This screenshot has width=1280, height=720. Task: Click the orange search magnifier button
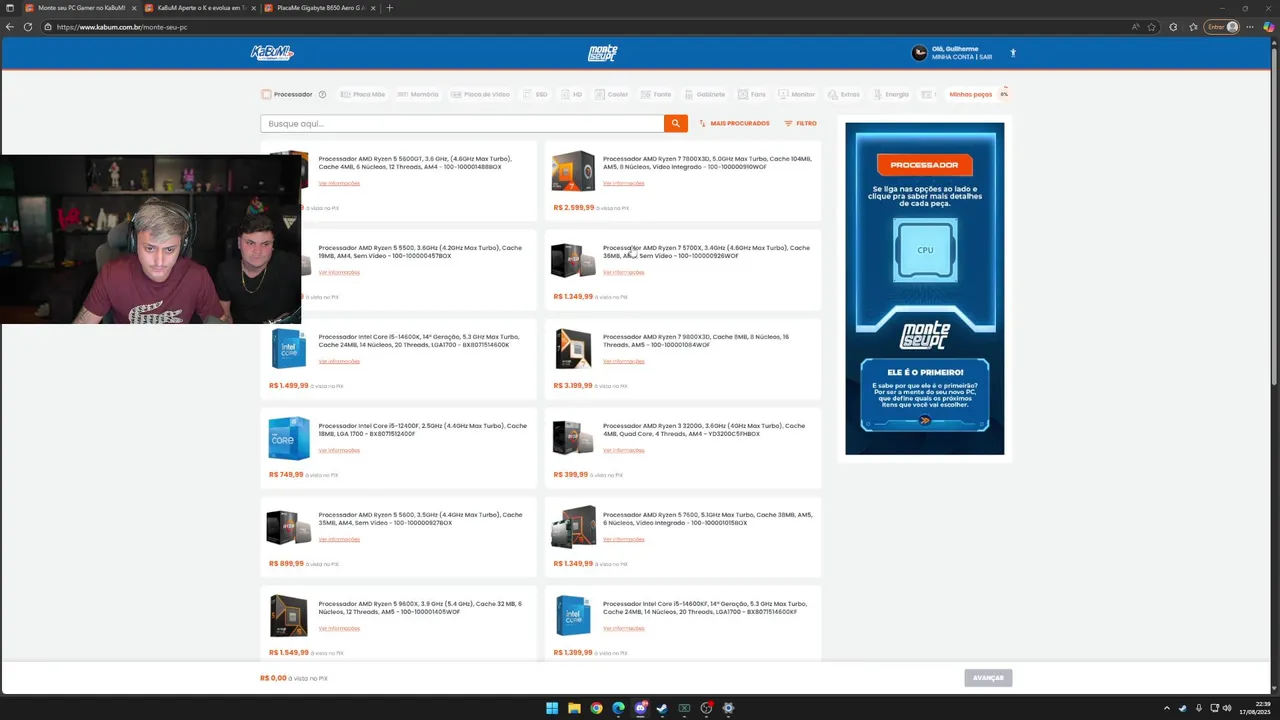pyautogui.click(x=675, y=123)
